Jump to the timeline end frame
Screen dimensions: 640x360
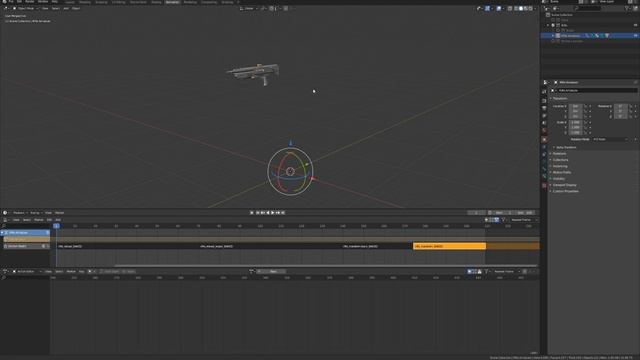tap(283, 213)
